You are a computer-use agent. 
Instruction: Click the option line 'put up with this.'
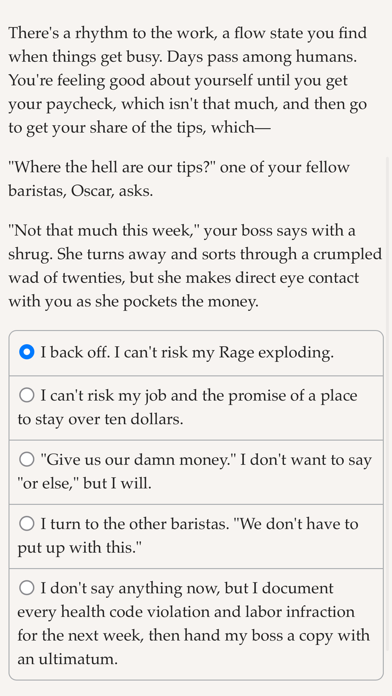[x=79, y=548]
